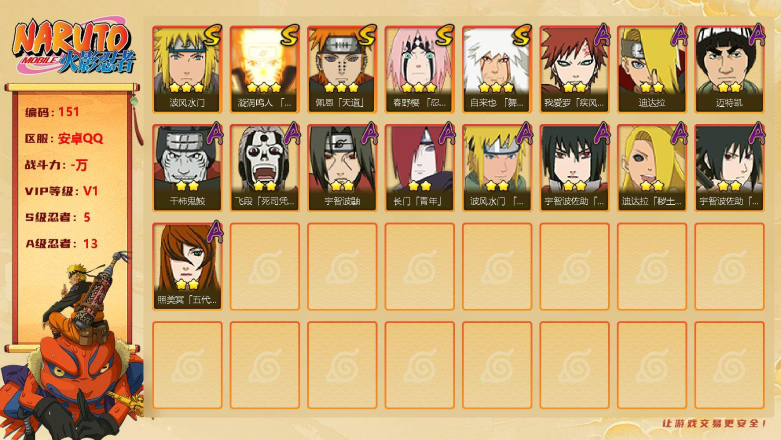Click the S rank badge on 波风水门

point(213,35)
